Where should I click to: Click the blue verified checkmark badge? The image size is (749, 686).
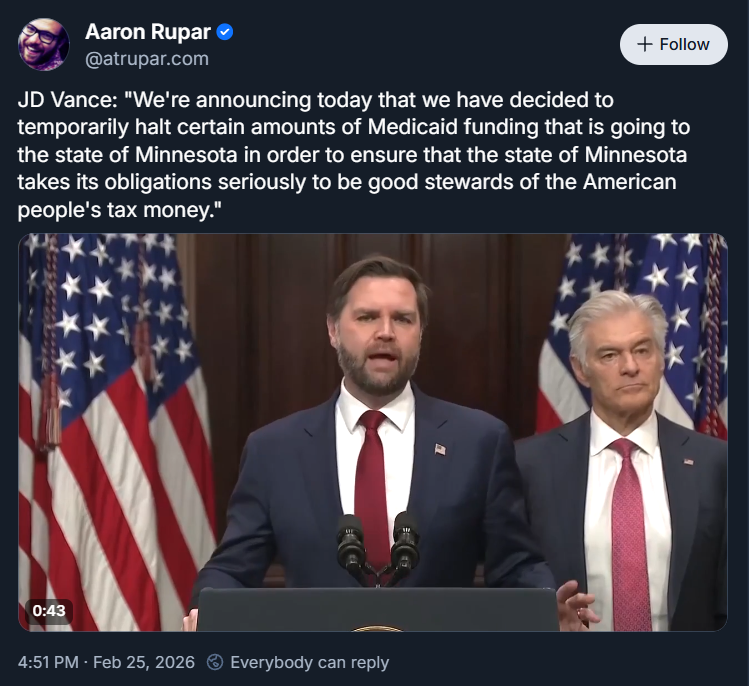click(226, 33)
